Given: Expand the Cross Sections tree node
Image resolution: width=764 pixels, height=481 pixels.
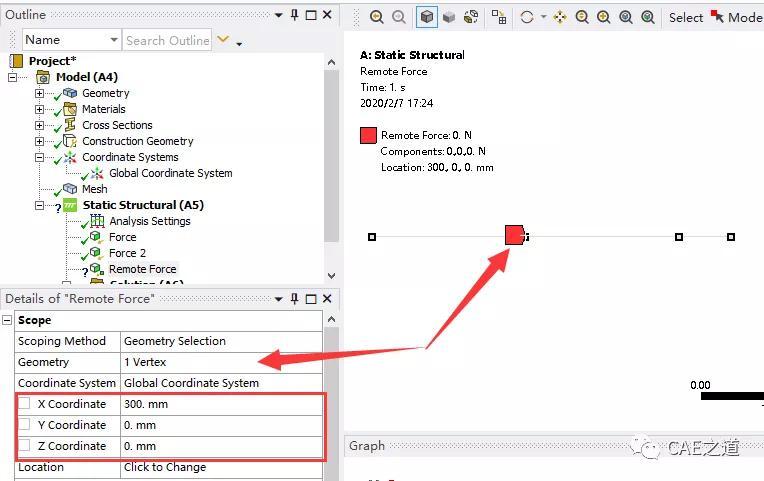Looking at the screenshot, I should (x=39, y=125).
